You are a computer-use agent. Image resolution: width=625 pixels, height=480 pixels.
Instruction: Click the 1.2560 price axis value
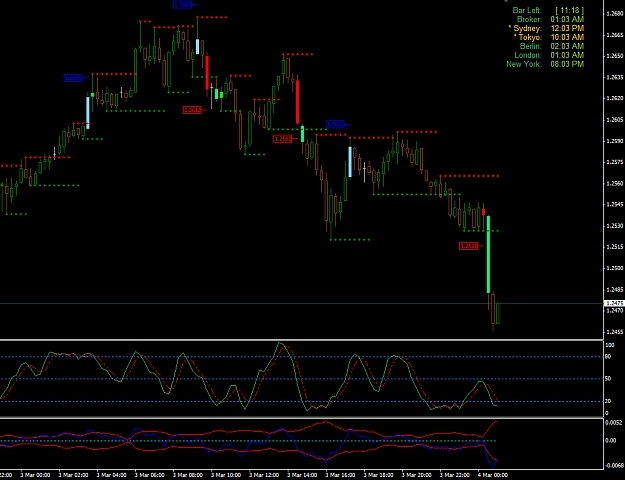click(614, 183)
